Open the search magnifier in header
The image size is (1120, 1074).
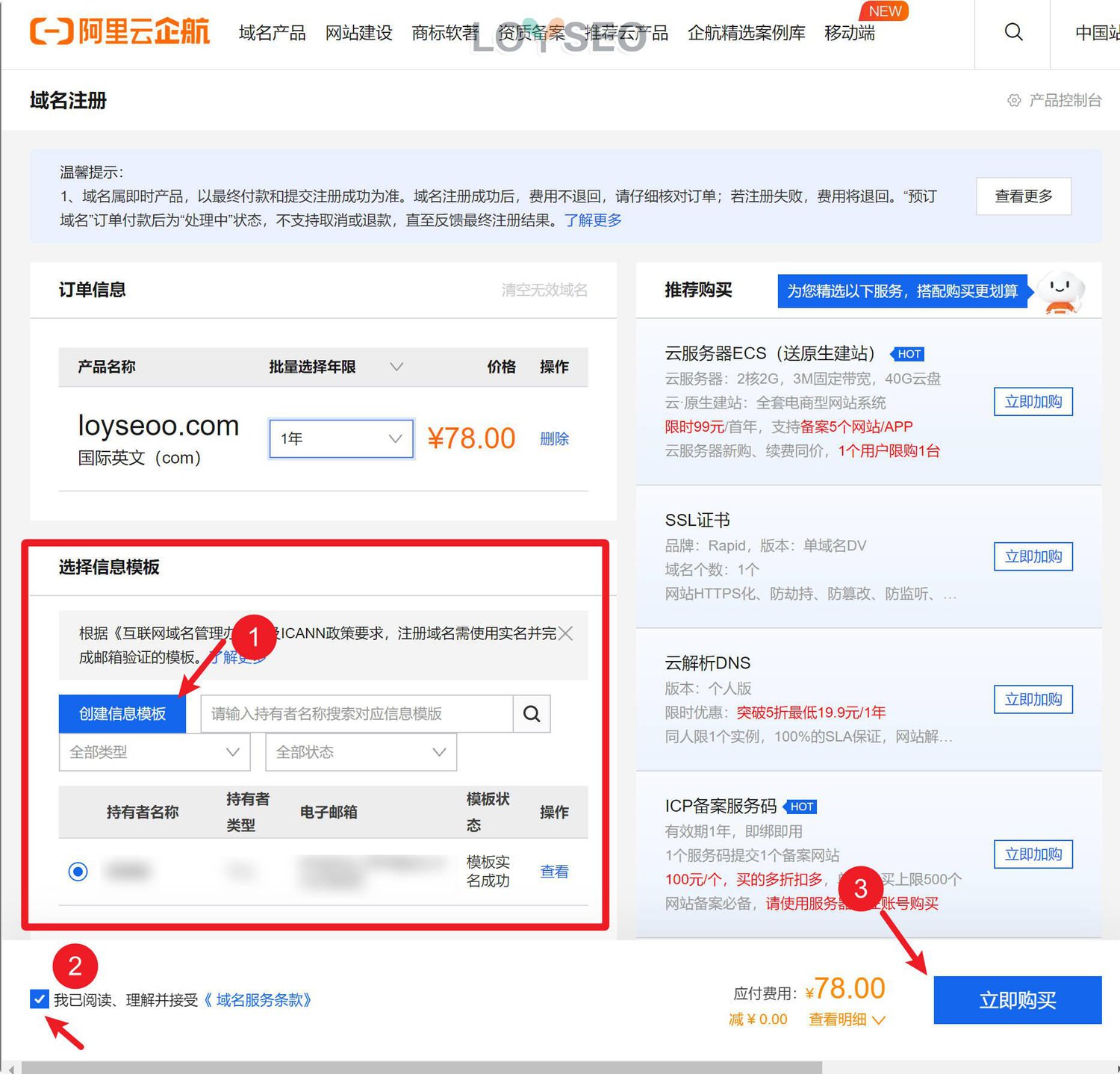1013,32
